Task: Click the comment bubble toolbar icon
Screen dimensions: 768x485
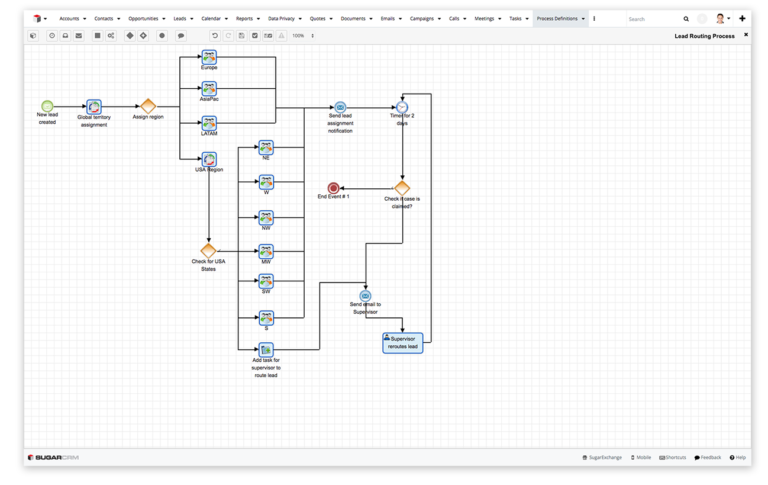Action: [181, 36]
